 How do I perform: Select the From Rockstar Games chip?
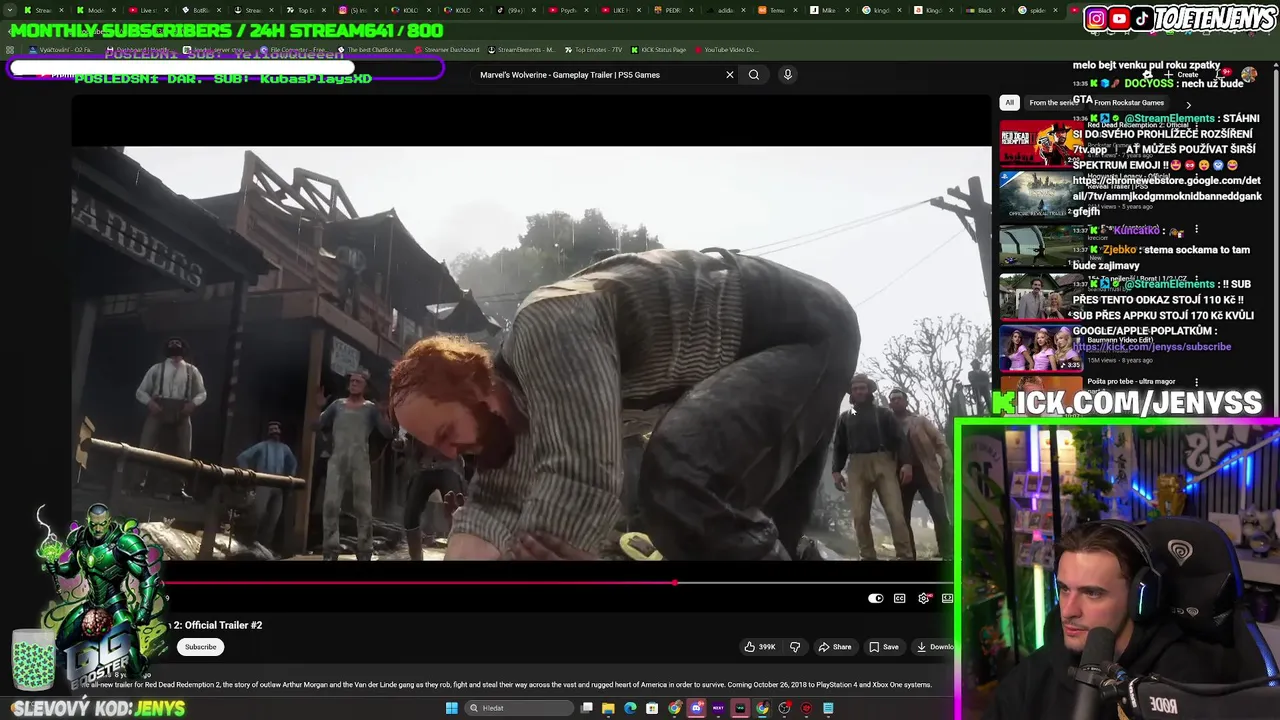(x=1129, y=103)
